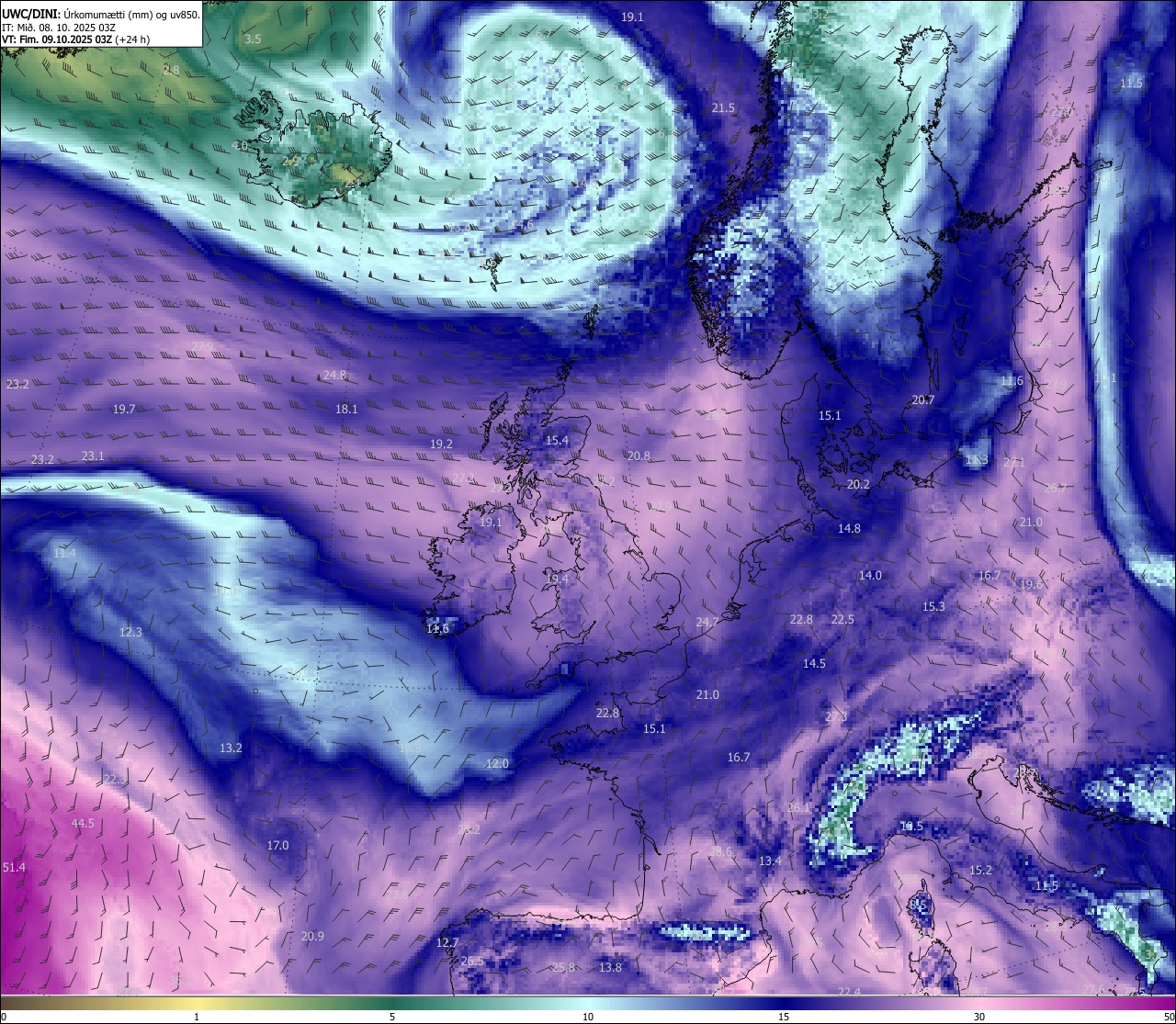This screenshot has width=1176, height=1024.
Task: Click the 15.4 value over Scotland
Action: (557, 440)
